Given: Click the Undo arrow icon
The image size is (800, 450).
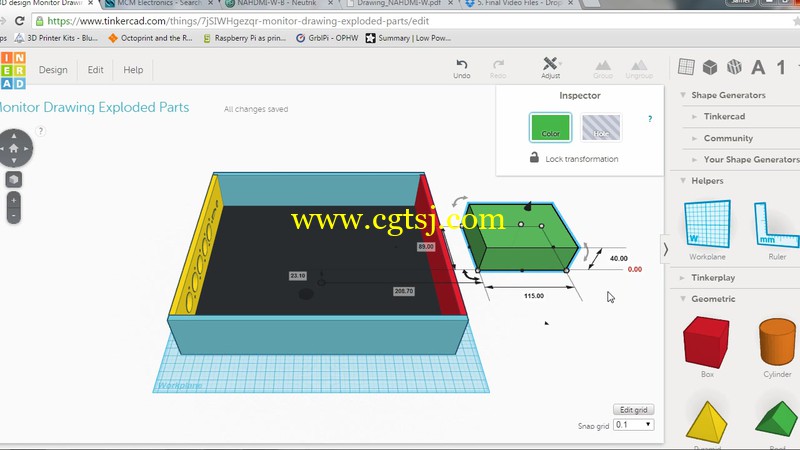Looking at the screenshot, I should [461, 64].
